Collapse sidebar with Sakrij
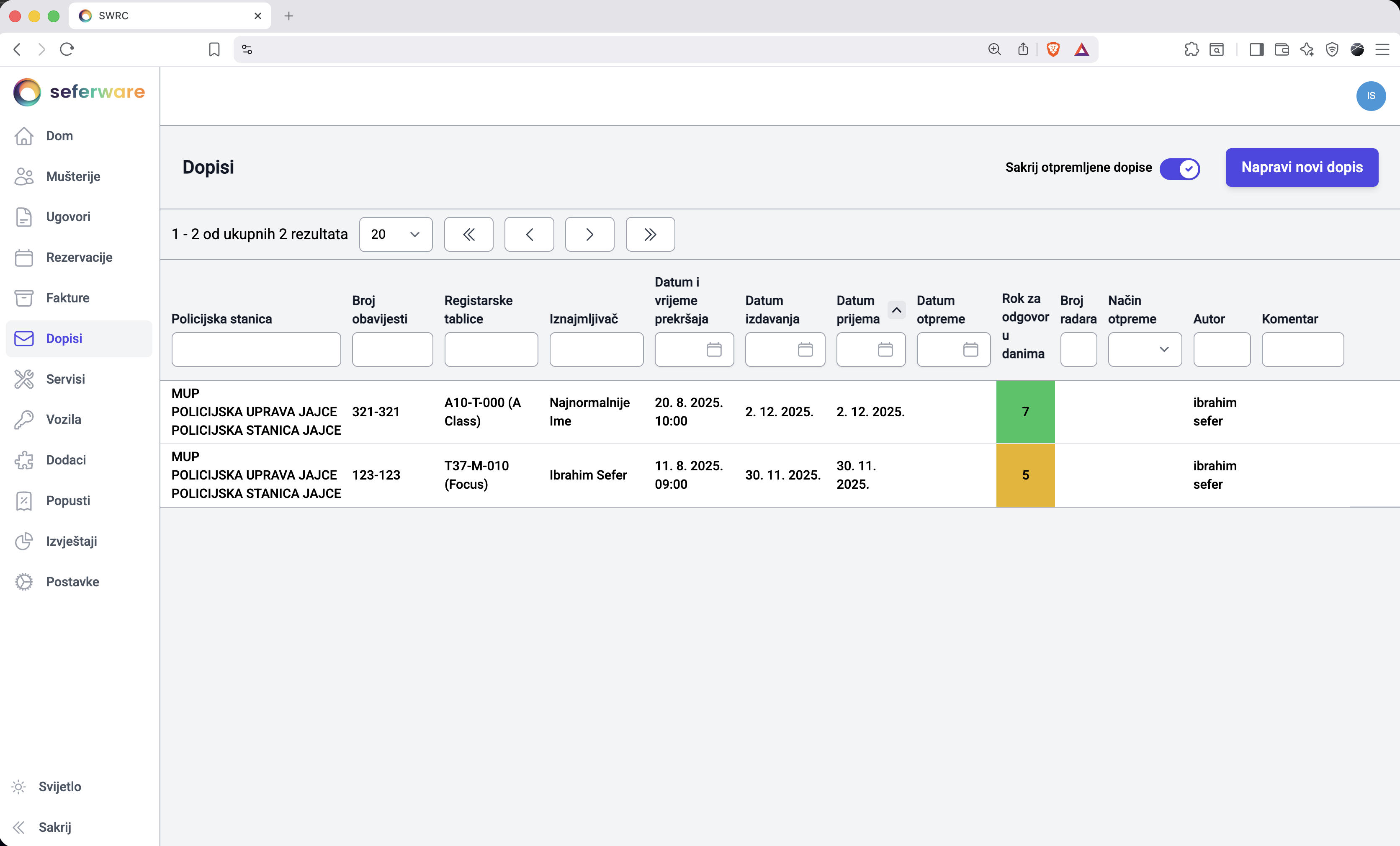Image resolution: width=1400 pixels, height=846 pixels. [x=54, y=827]
